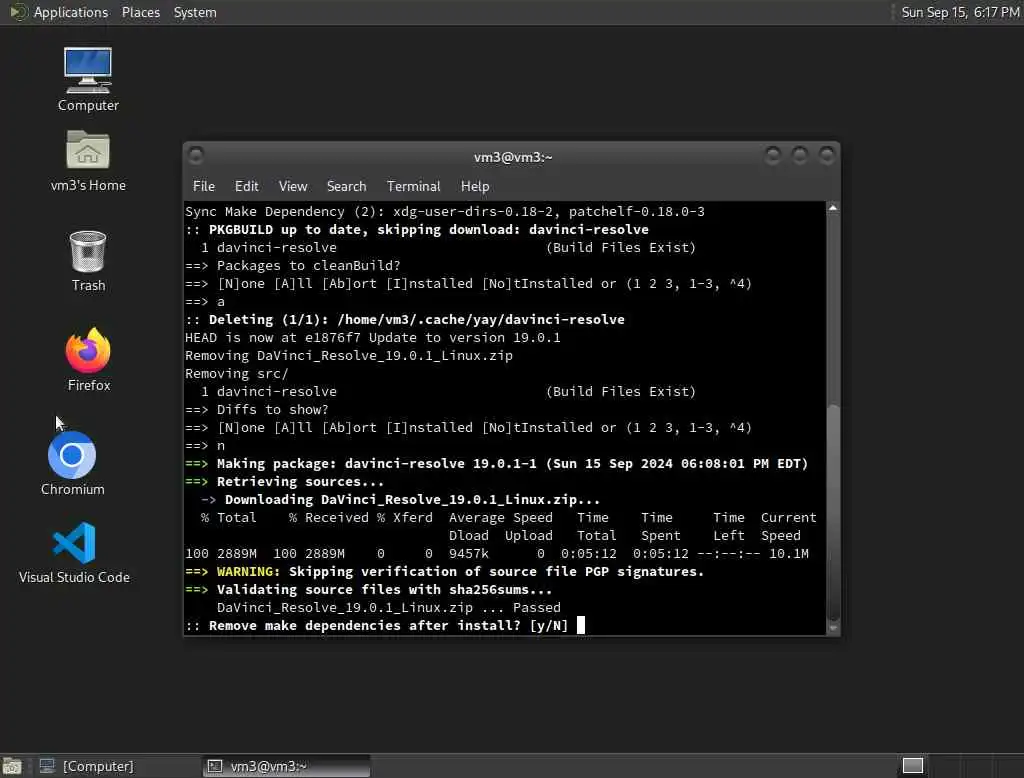The height and width of the screenshot is (778, 1024).
Task: Click the 'Diffs to show?' line
Action: [257, 410]
